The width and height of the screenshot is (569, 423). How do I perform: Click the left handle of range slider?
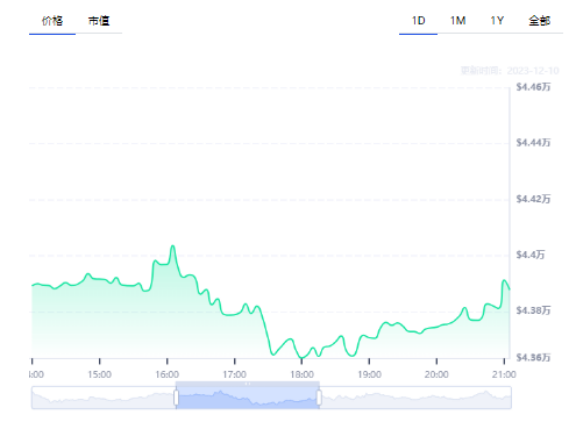[x=176, y=398]
